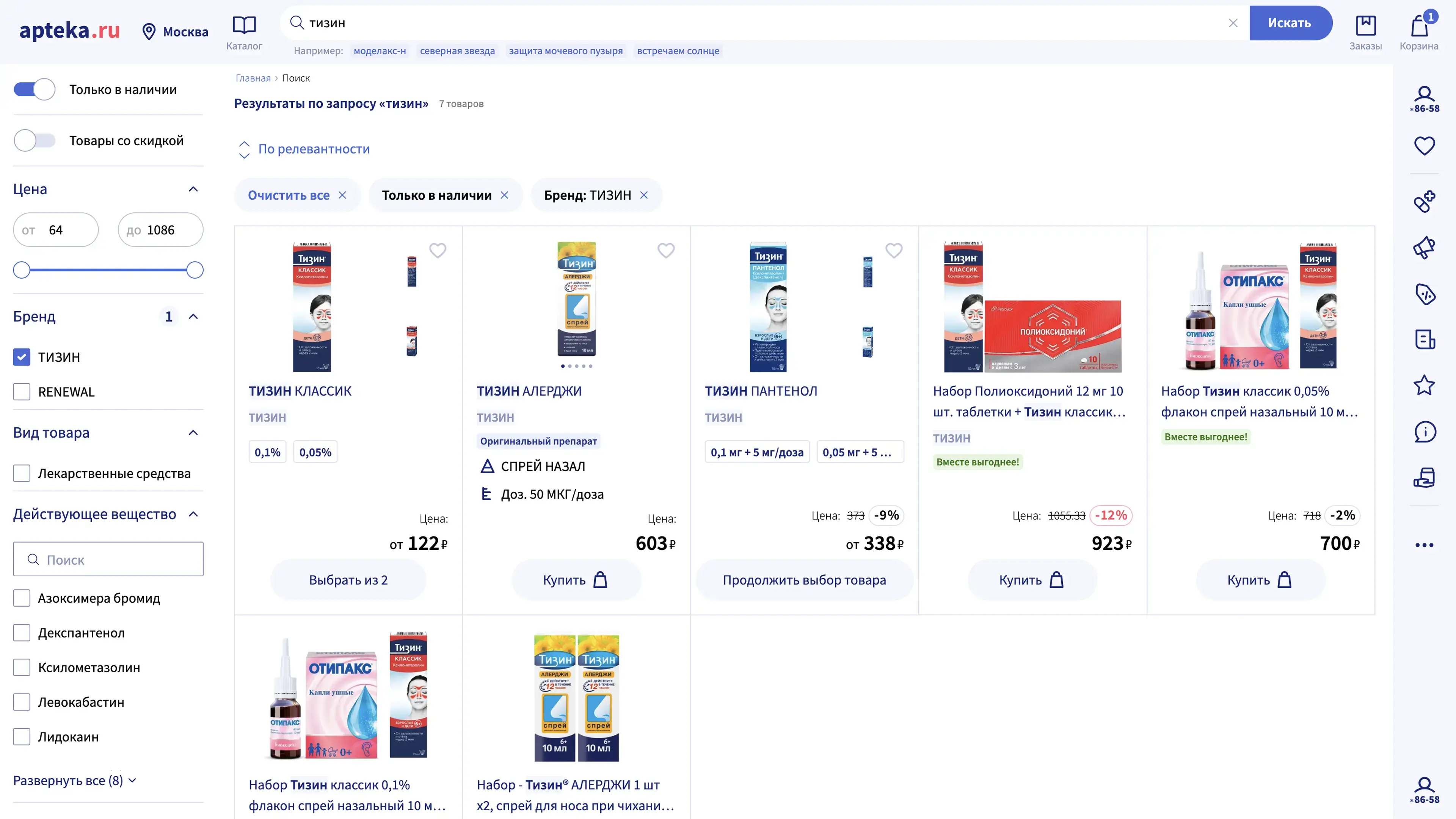Screen dimensions: 1456x819
Task: Enable Товары со скидкой switch
Action: 35,141
